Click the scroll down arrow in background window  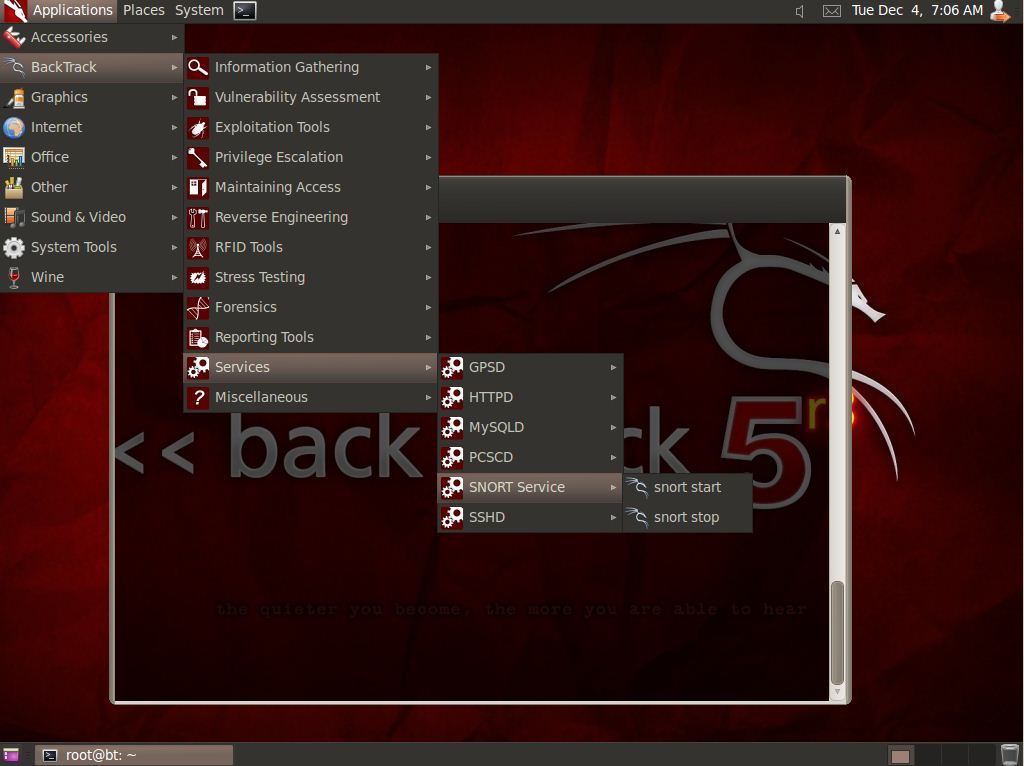point(837,692)
